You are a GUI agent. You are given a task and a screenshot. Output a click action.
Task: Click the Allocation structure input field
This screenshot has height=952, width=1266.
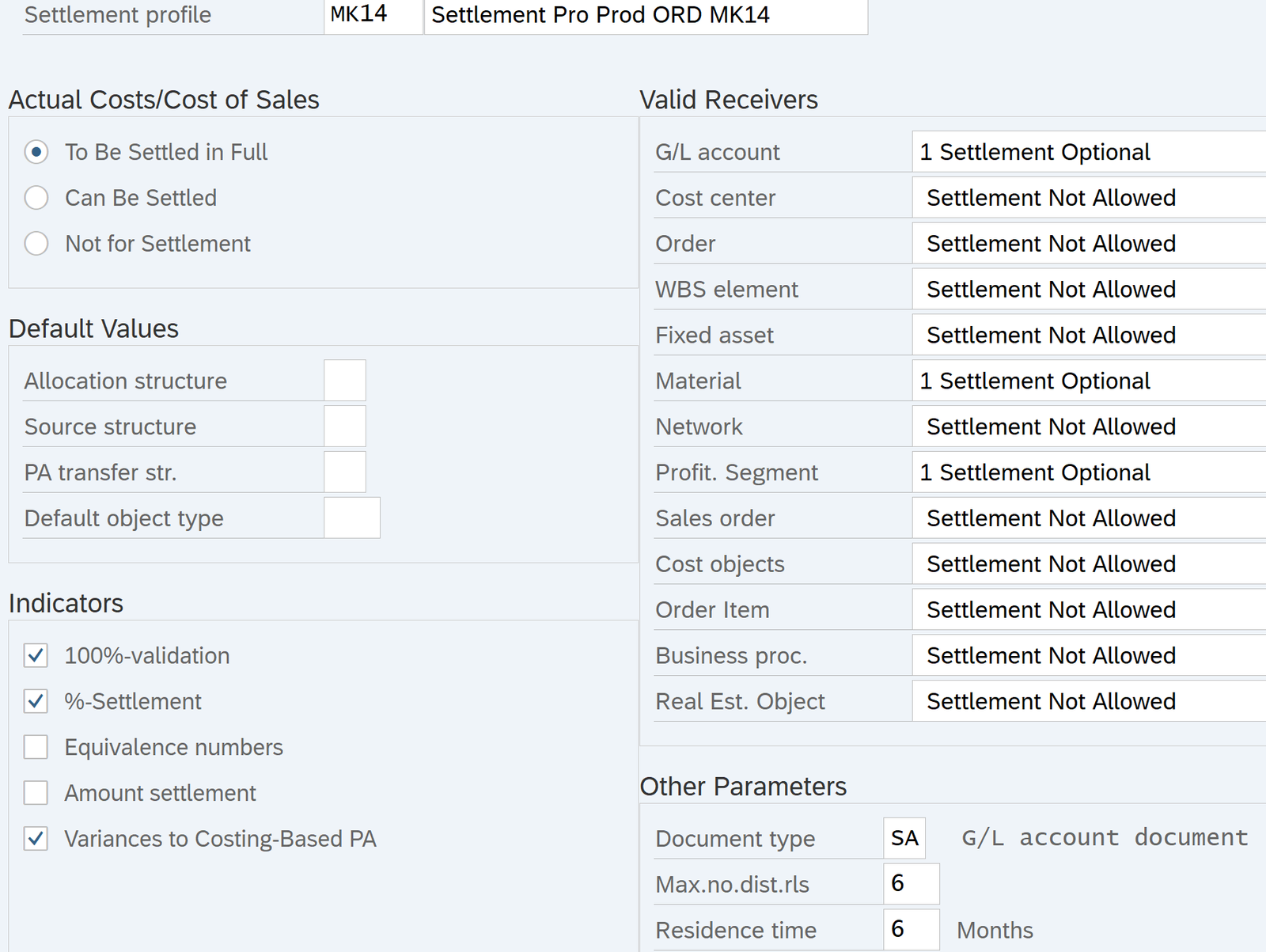click(x=345, y=381)
